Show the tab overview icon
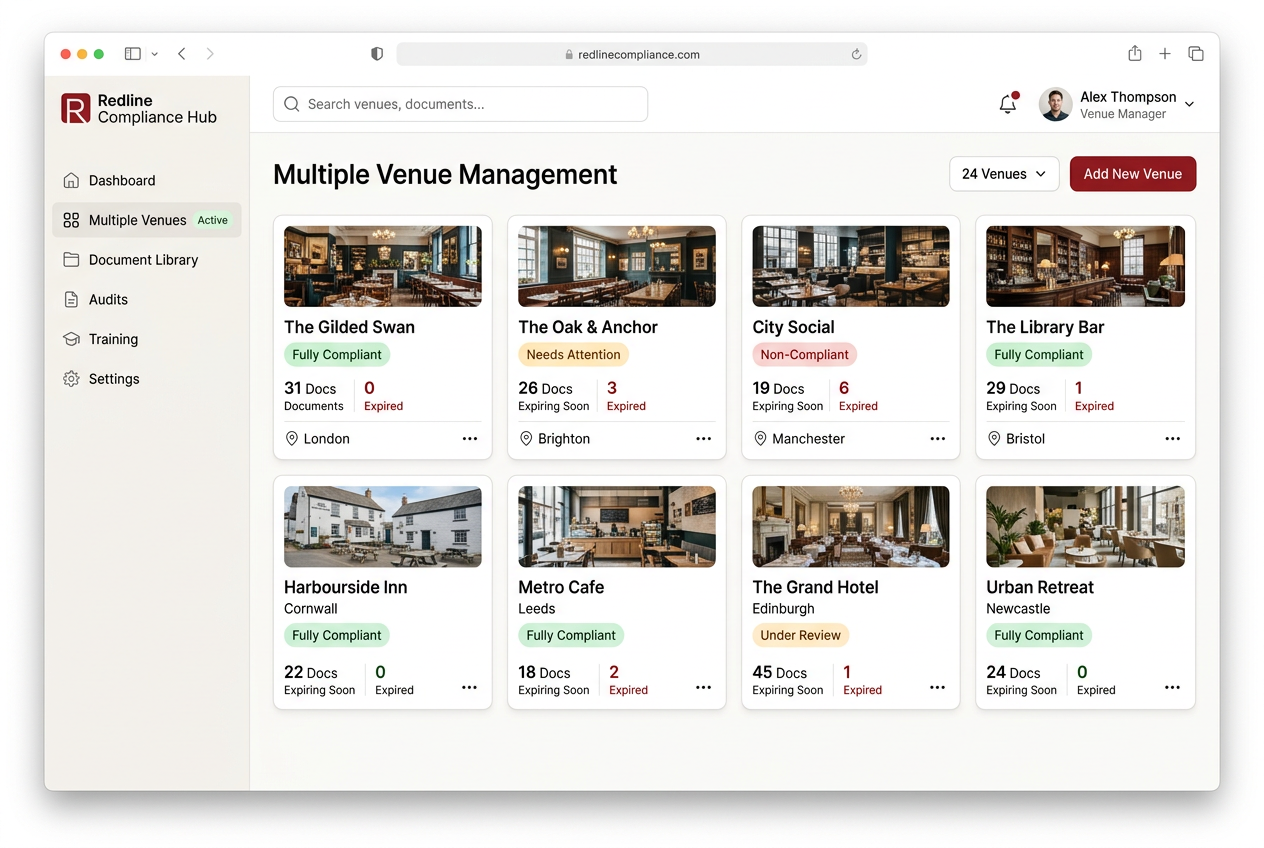The image size is (1264, 848). click(1195, 54)
